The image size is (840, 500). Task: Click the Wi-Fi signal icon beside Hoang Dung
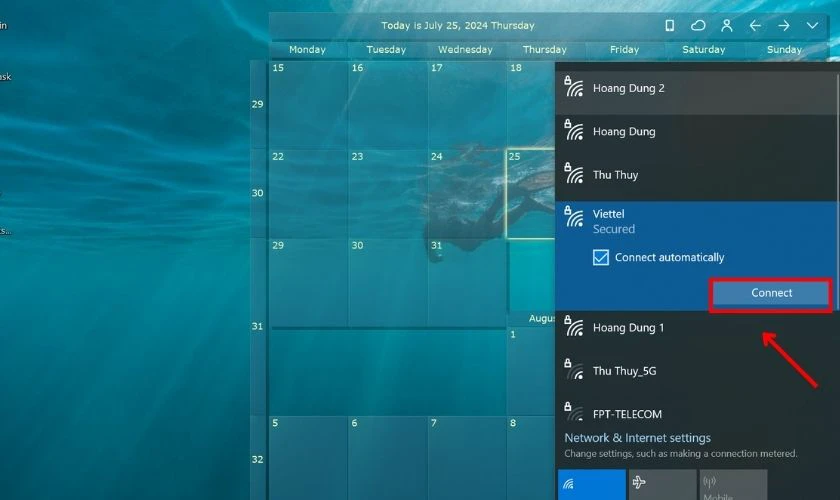point(574,130)
